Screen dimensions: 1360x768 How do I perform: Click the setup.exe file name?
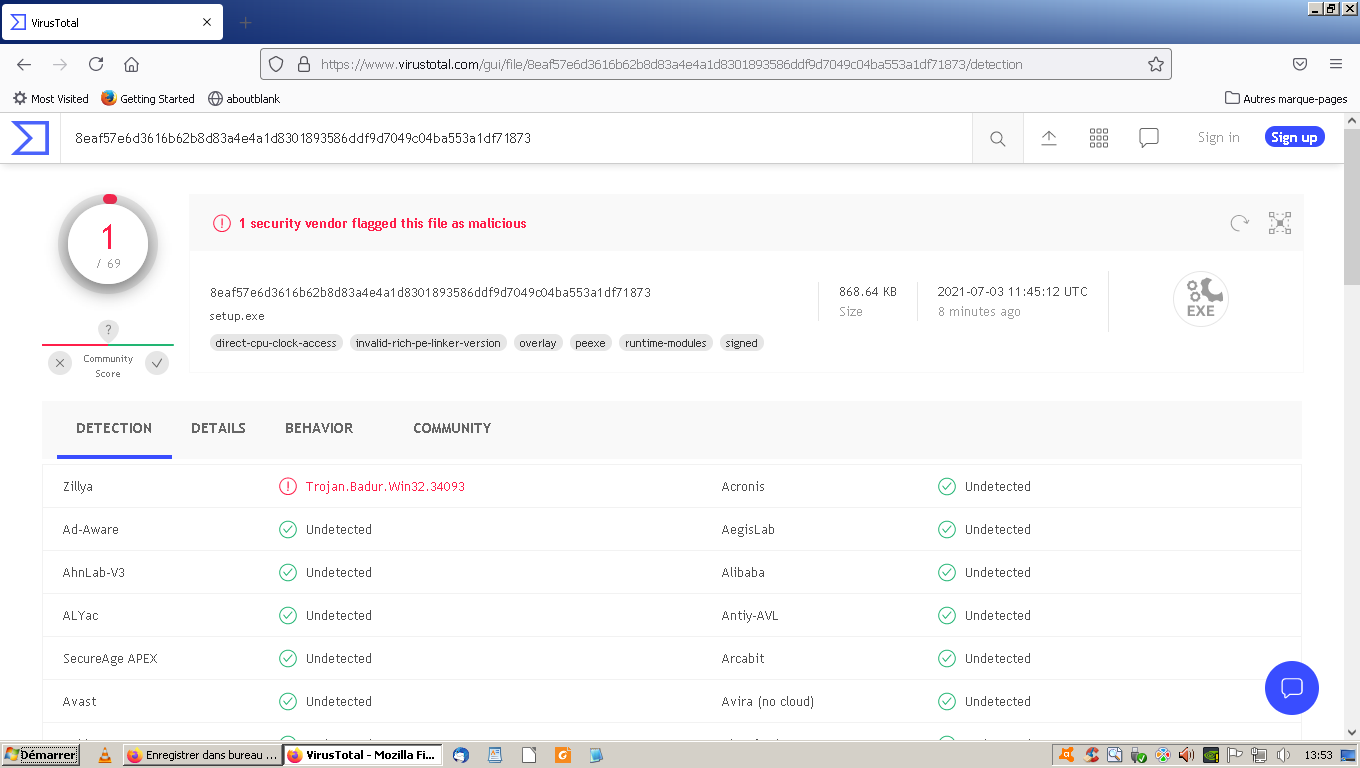coord(237,316)
